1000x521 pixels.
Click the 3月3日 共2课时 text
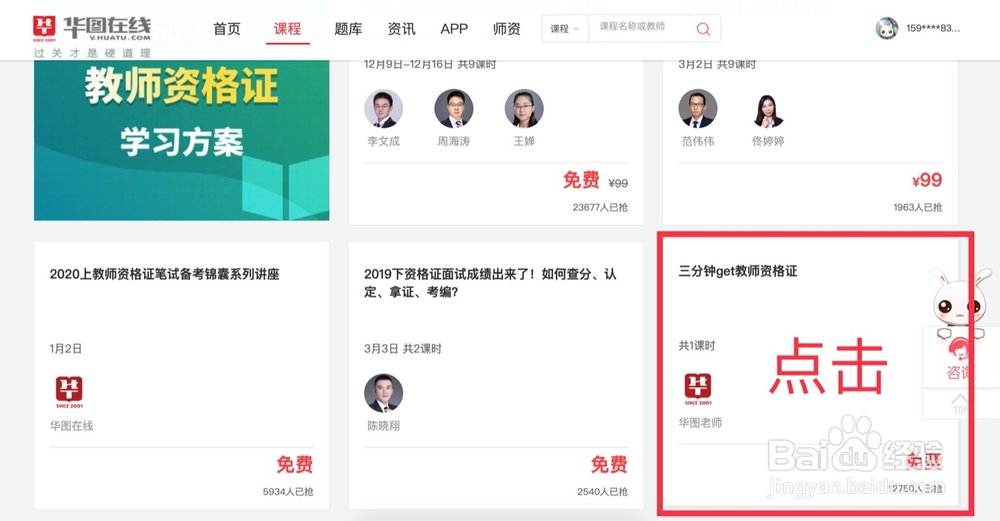point(402,349)
